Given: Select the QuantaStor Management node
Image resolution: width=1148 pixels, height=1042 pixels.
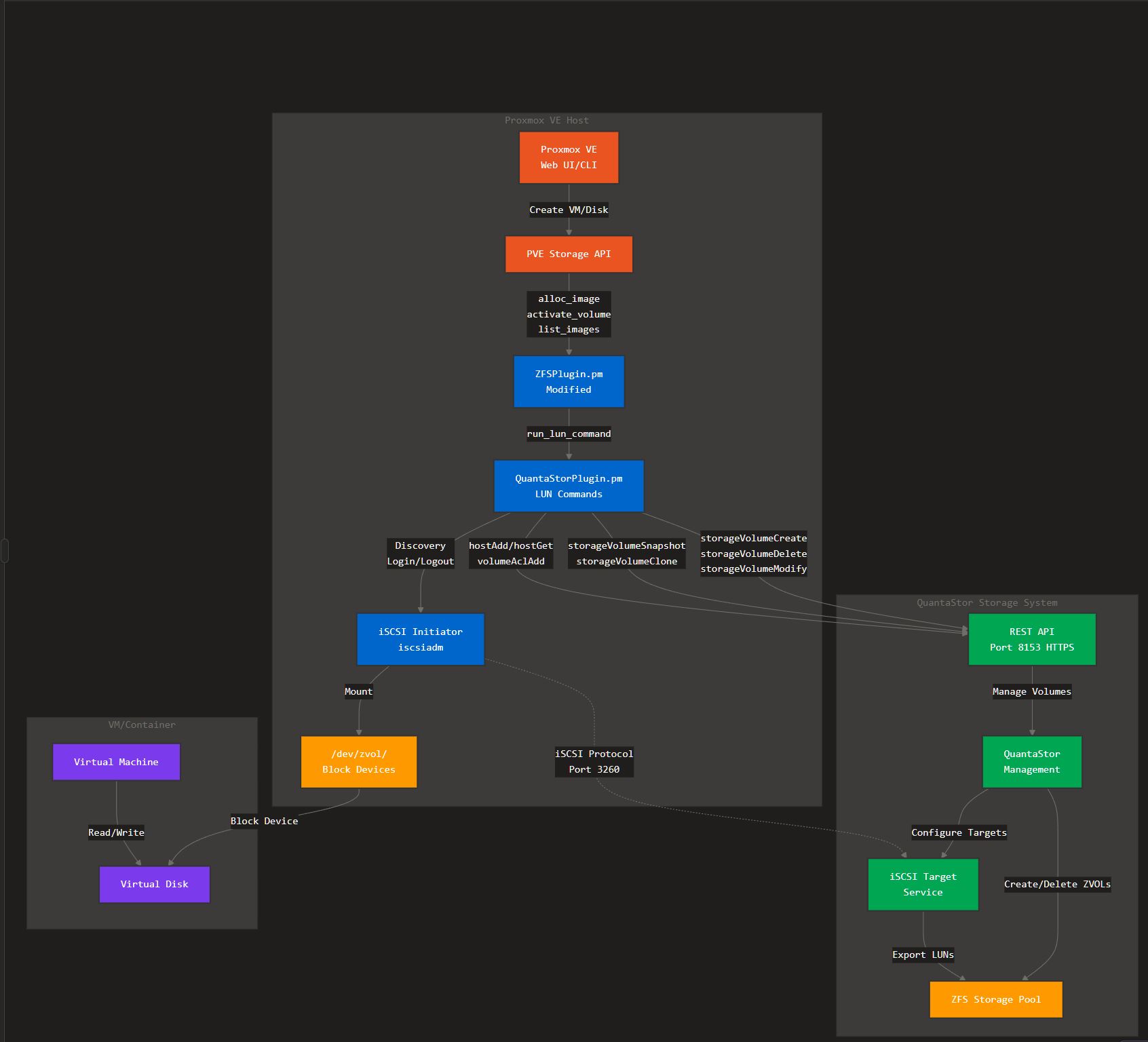Looking at the screenshot, I should pyautogui.click(x=1032, y=762).
